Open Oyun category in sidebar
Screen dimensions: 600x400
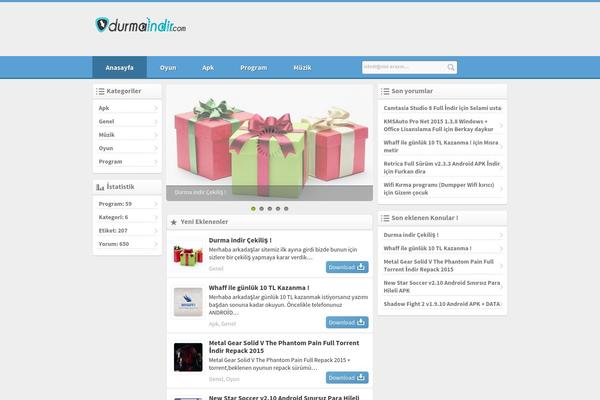127,148
